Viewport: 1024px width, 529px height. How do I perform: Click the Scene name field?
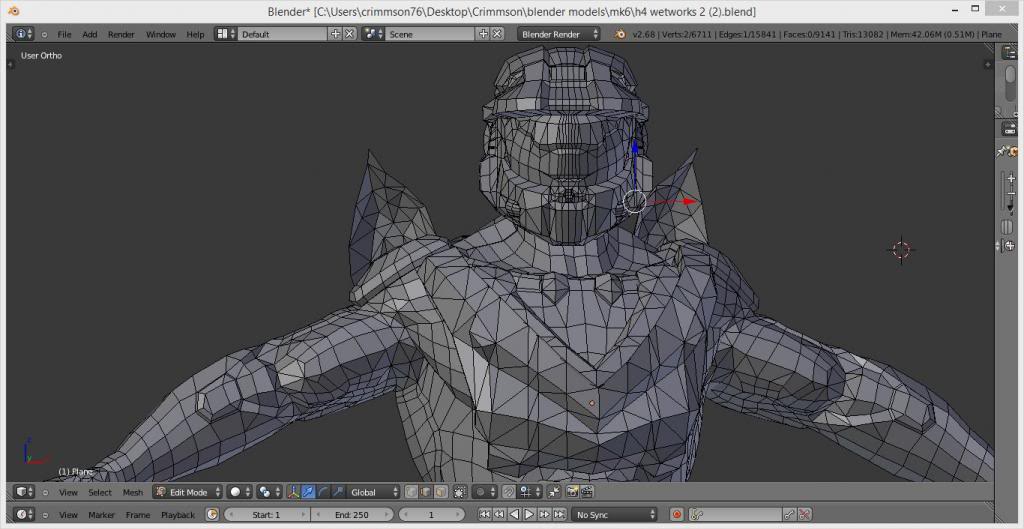430,34
